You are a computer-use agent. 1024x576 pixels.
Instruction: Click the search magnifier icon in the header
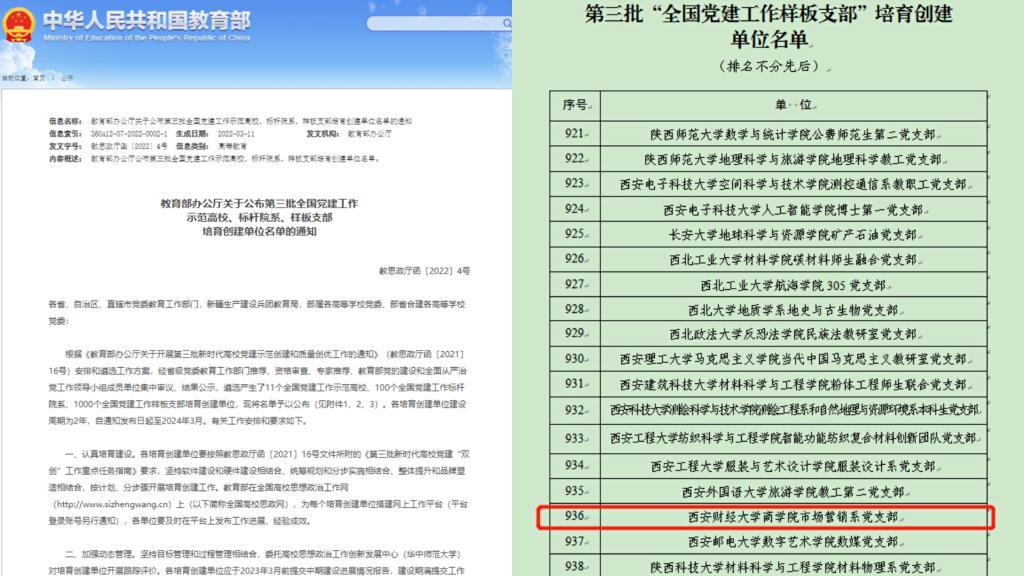point(507,24)
